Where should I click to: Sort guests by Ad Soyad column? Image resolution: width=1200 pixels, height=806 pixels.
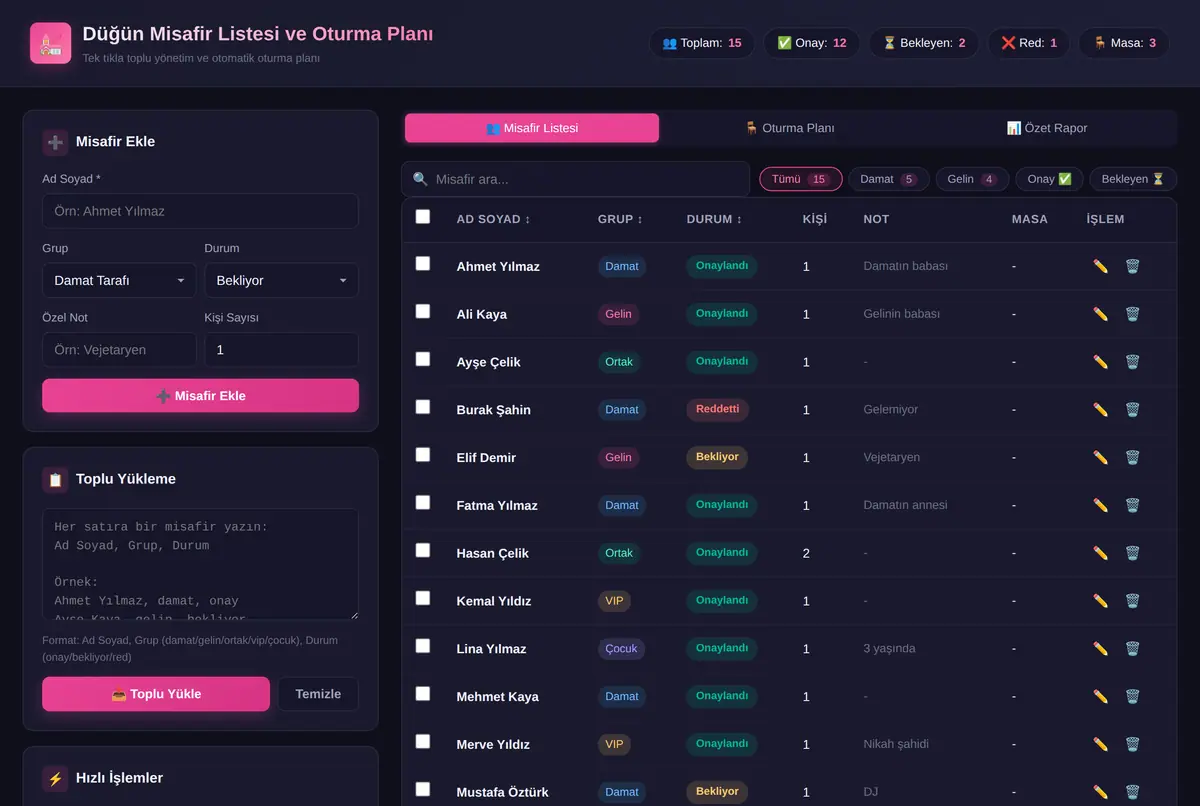click(x=493, y=219)
